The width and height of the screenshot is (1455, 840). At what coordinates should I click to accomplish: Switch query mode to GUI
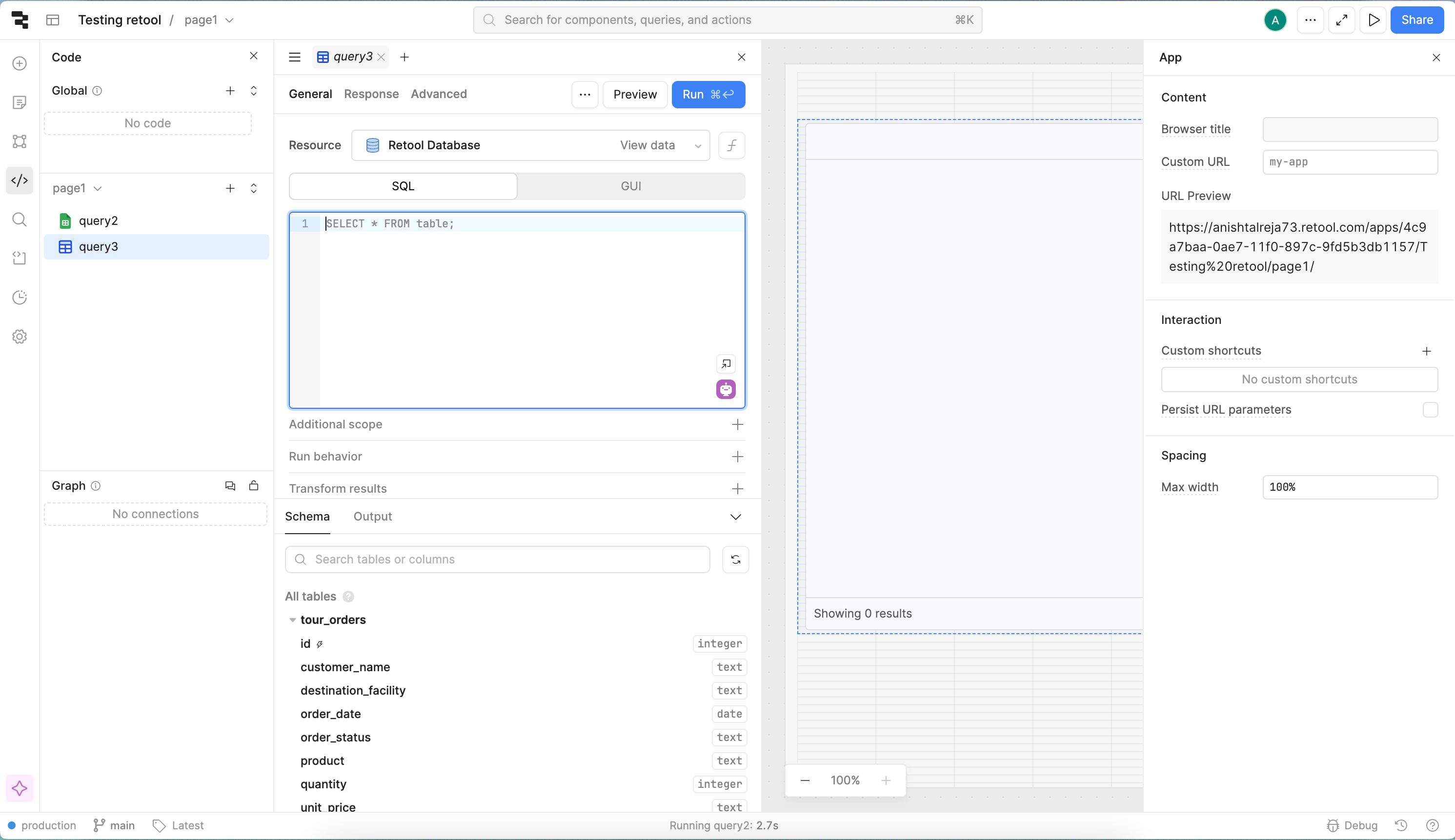(630, 186)
